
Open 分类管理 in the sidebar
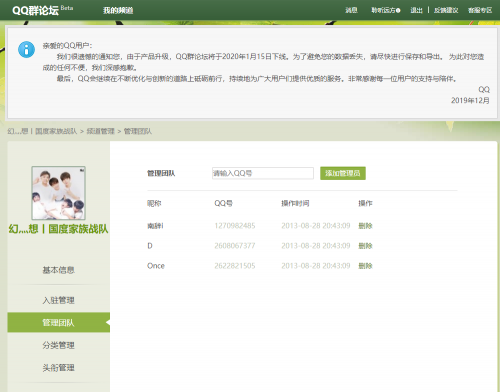[59, 345]
